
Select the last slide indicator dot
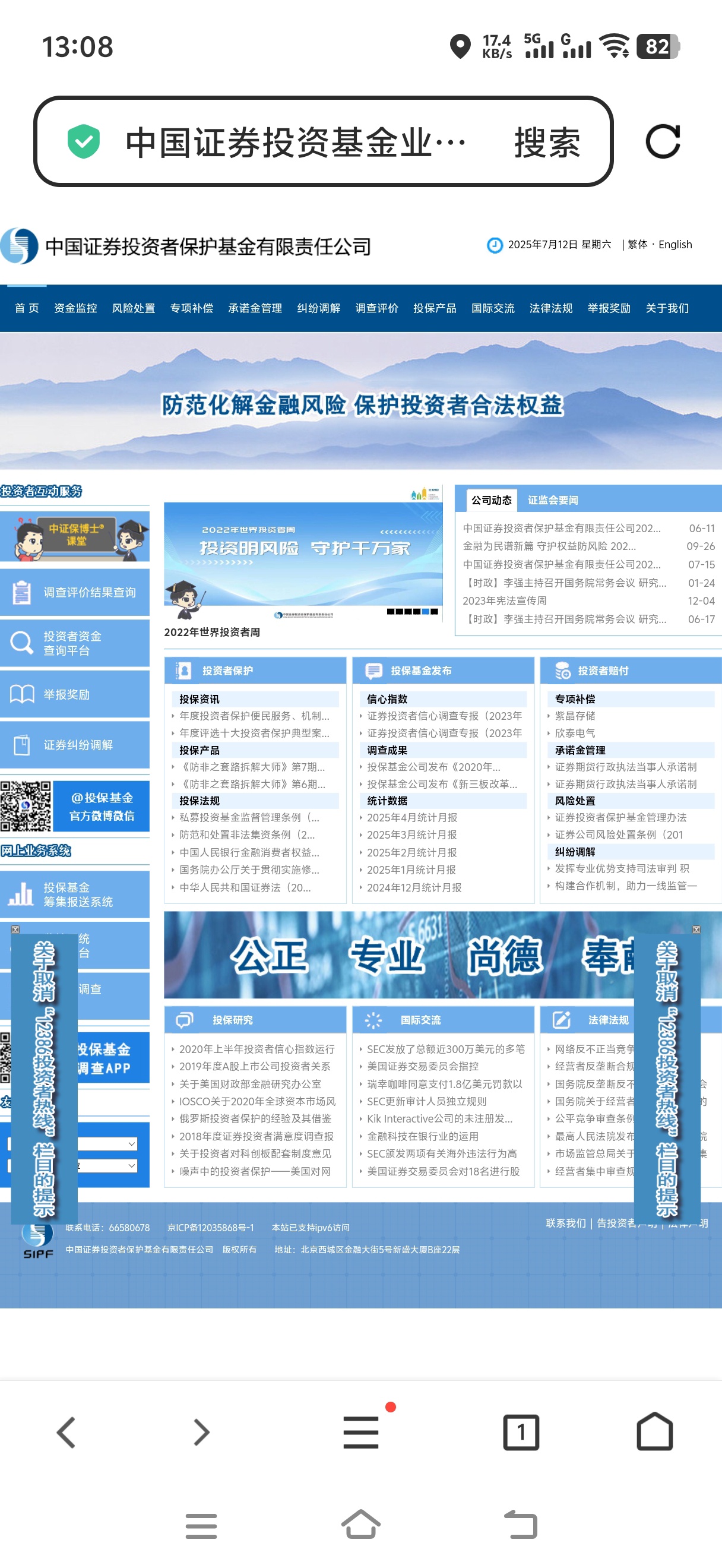coord(434,612)
